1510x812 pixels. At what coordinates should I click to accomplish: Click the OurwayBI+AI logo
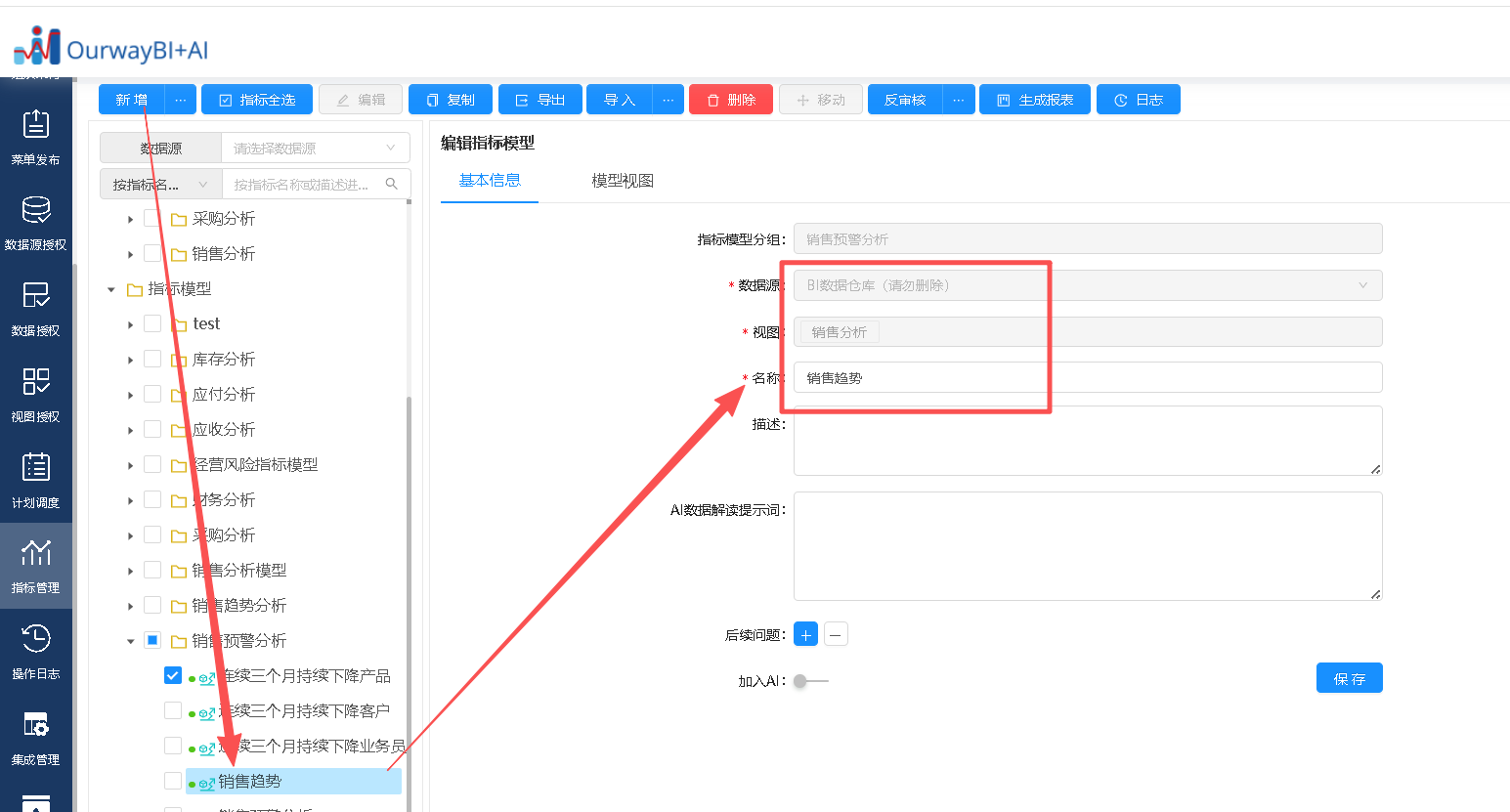[x=110, y=47]
